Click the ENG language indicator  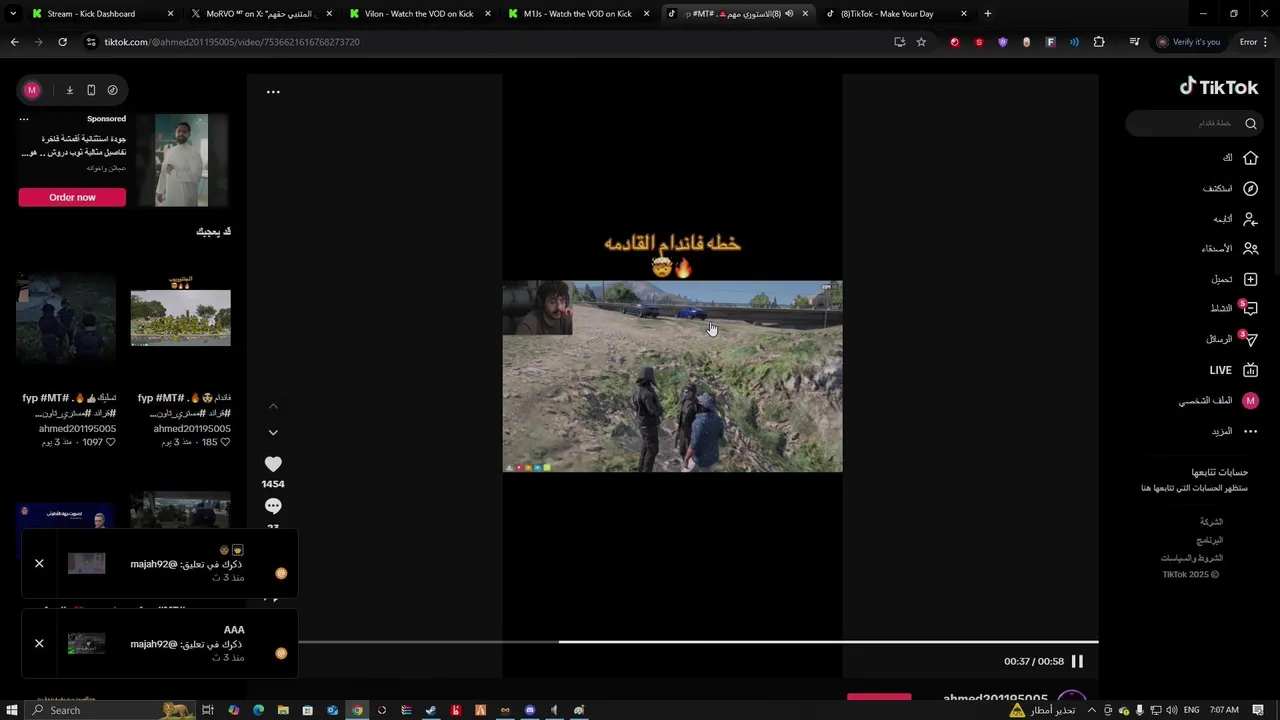tap(1191, 710)
